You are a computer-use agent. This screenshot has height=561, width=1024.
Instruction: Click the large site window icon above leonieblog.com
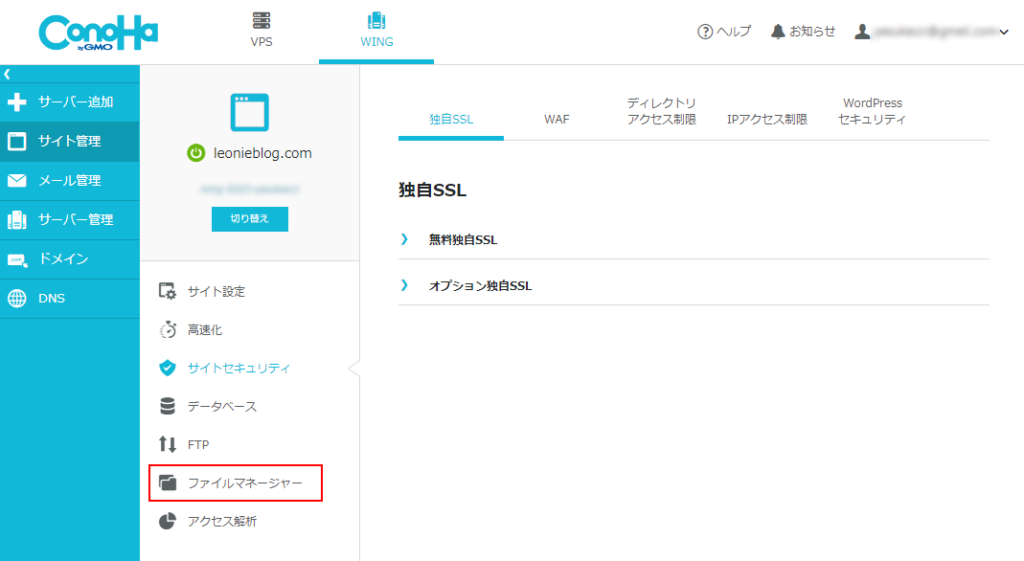(249, 112)
